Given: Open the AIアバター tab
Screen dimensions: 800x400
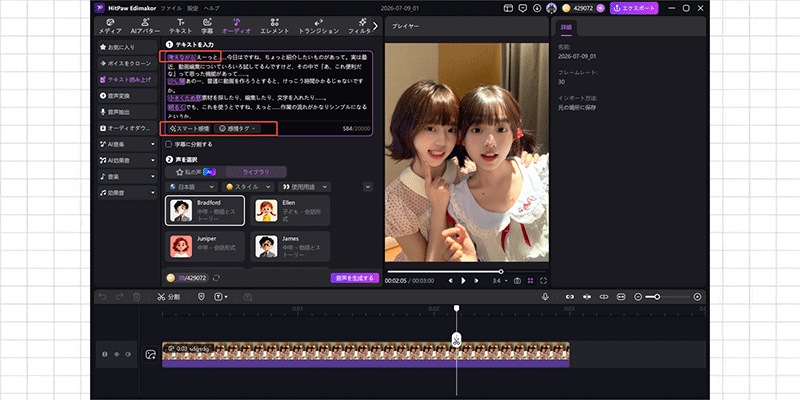Looking at the screenshot, I should (x=145, y=26).
